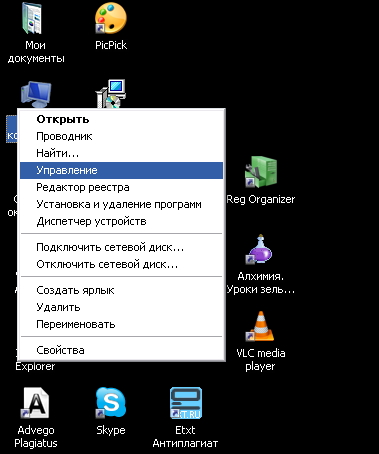This screenshot has height=454, width=379.
Task: Open Свойства at the menu bottom
Action: click(x=121, y=350)
